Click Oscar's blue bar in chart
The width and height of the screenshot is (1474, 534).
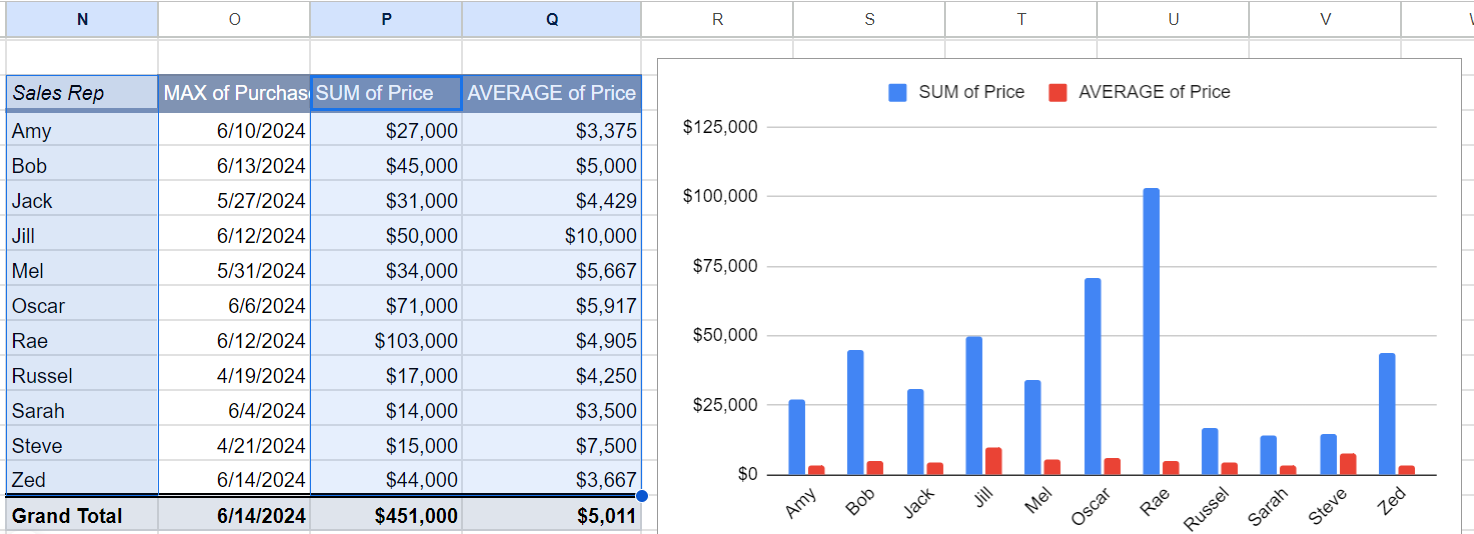click(x=1092, y=375)
